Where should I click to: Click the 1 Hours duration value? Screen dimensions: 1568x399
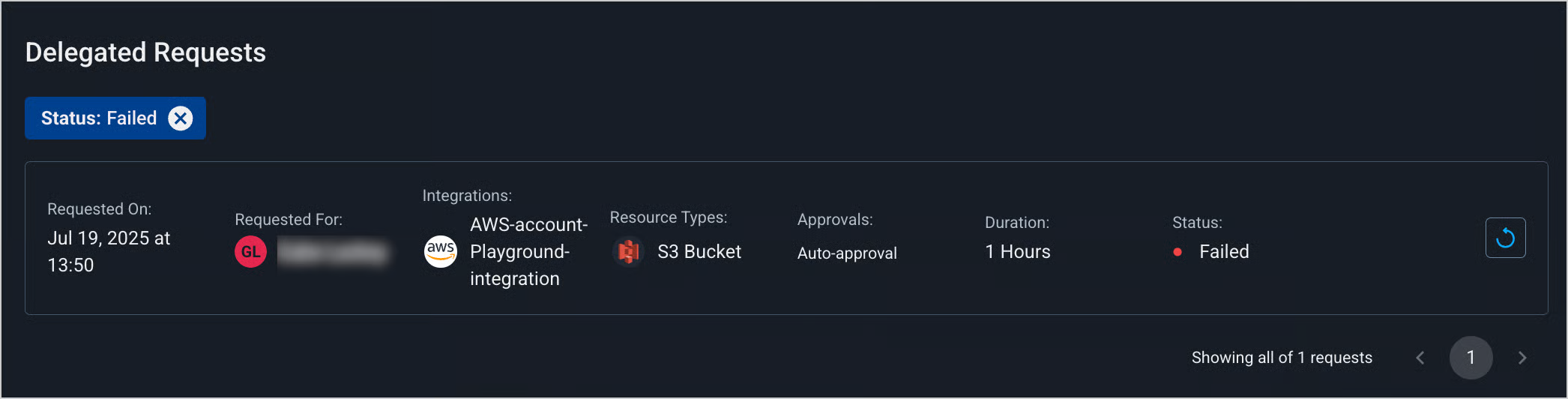(1017, 252)
